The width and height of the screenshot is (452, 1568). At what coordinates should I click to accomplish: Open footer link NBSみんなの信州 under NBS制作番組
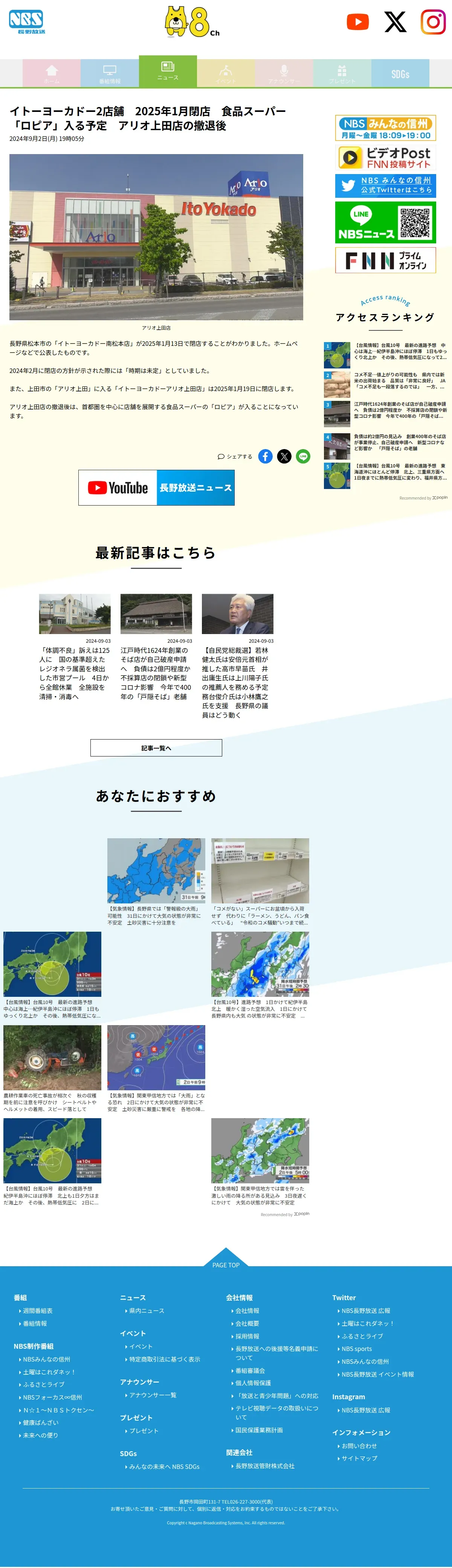click(46, 1359)
